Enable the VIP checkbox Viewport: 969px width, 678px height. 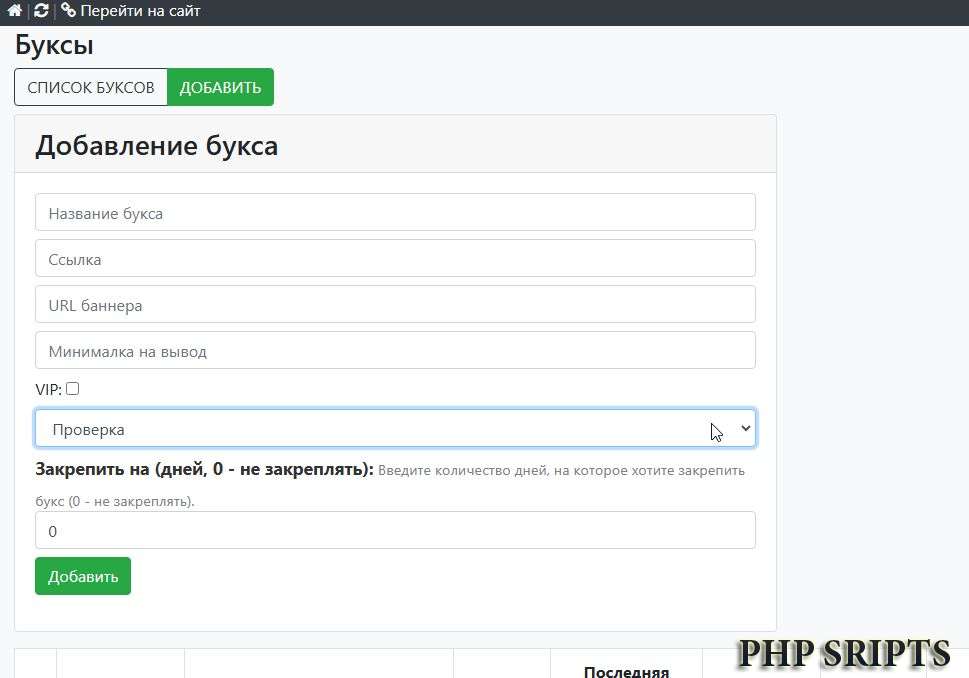[71, 389]
